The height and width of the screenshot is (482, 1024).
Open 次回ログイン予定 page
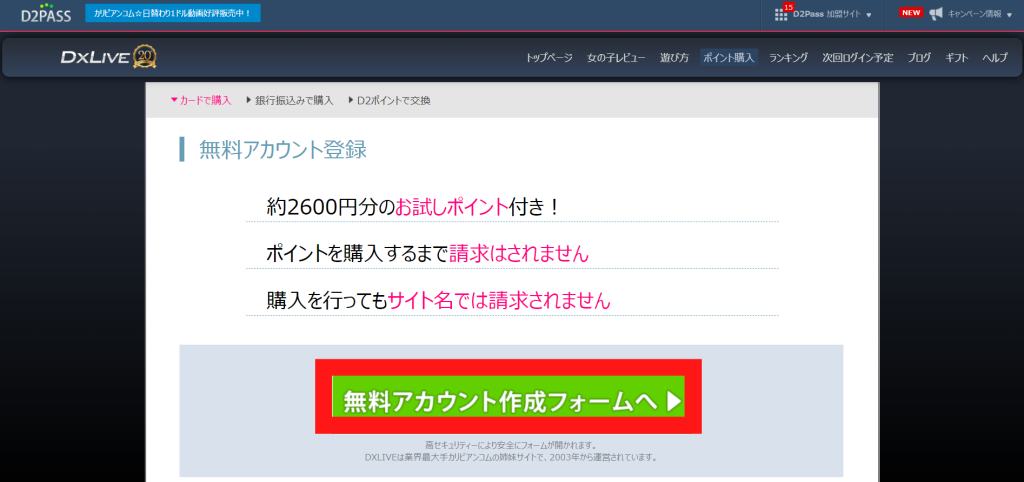click(x=857, y=58)
